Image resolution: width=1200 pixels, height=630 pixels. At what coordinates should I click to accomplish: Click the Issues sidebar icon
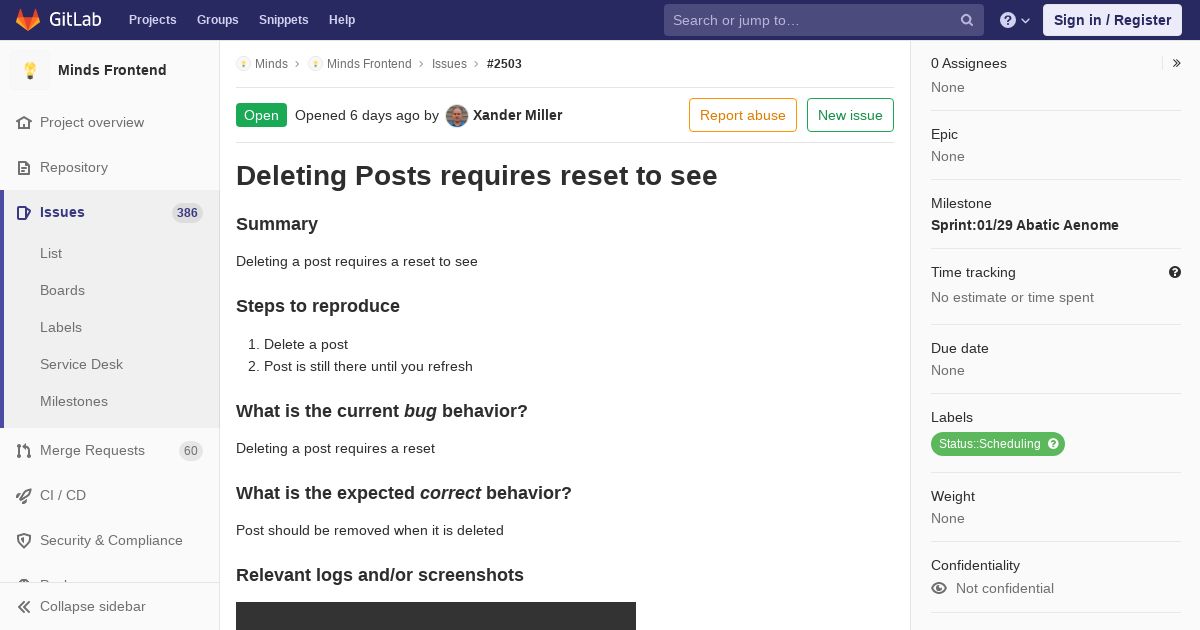[x=24, y=212]
